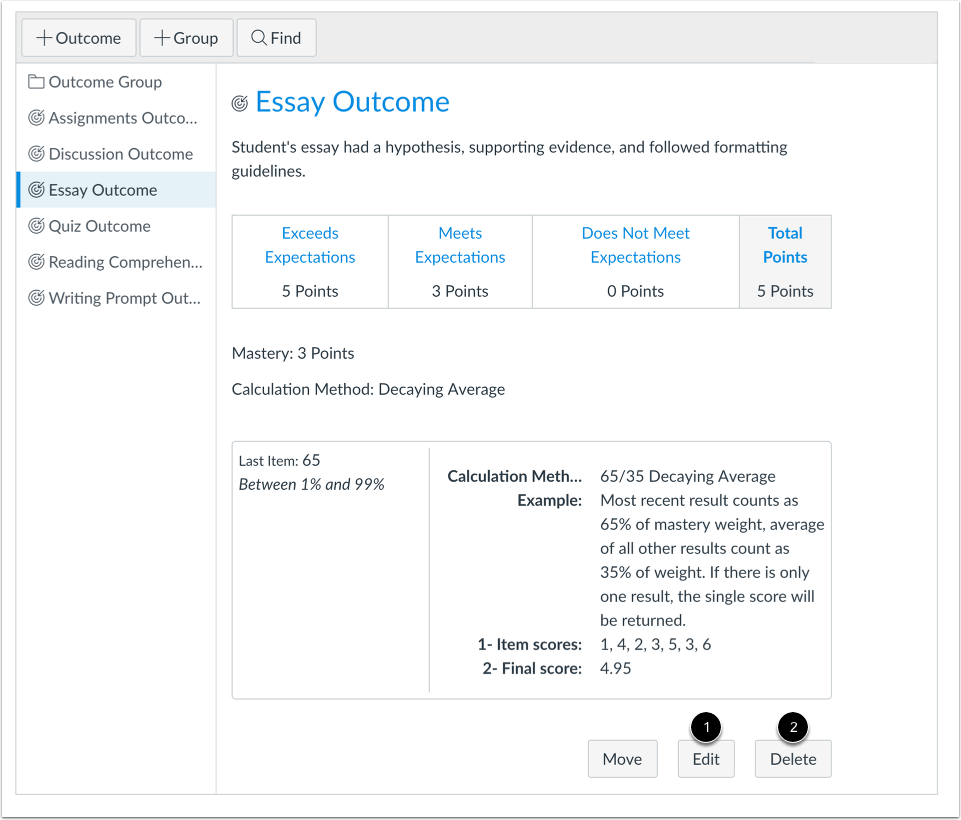This screenshot has height=820, width=961.
Task: Click the Edit button
Action: pyautogui.click(x=706, y=759)
